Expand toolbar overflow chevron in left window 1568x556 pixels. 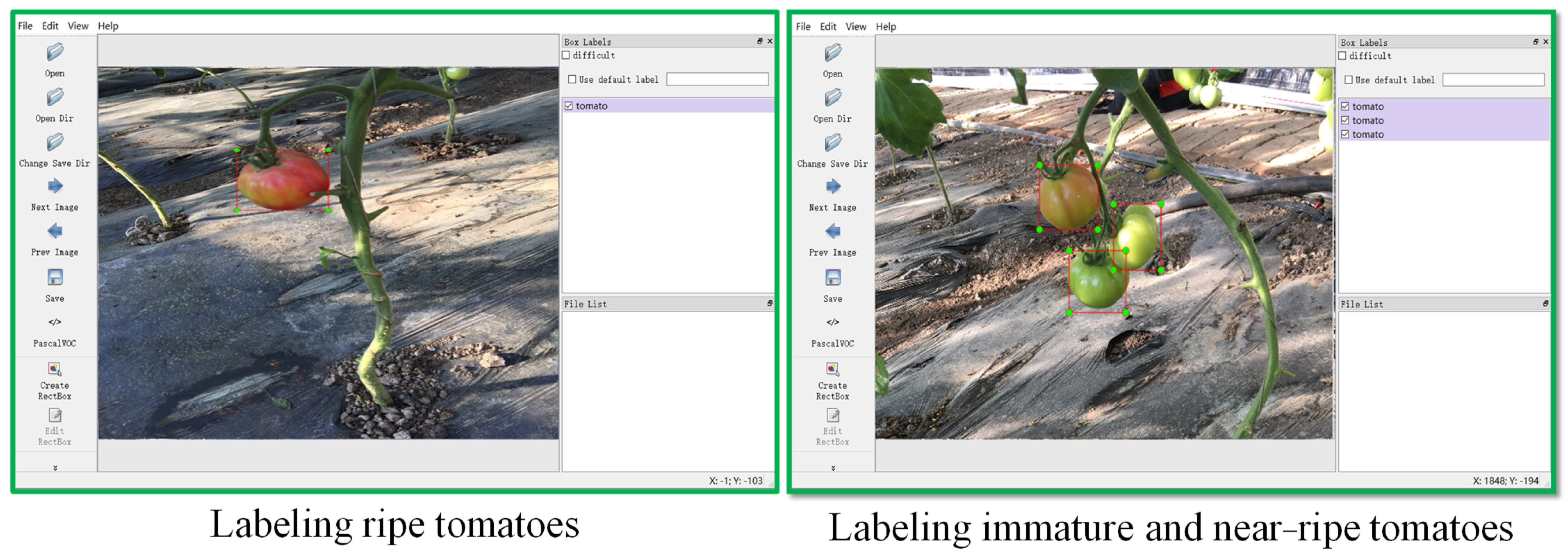click(55, 468)
